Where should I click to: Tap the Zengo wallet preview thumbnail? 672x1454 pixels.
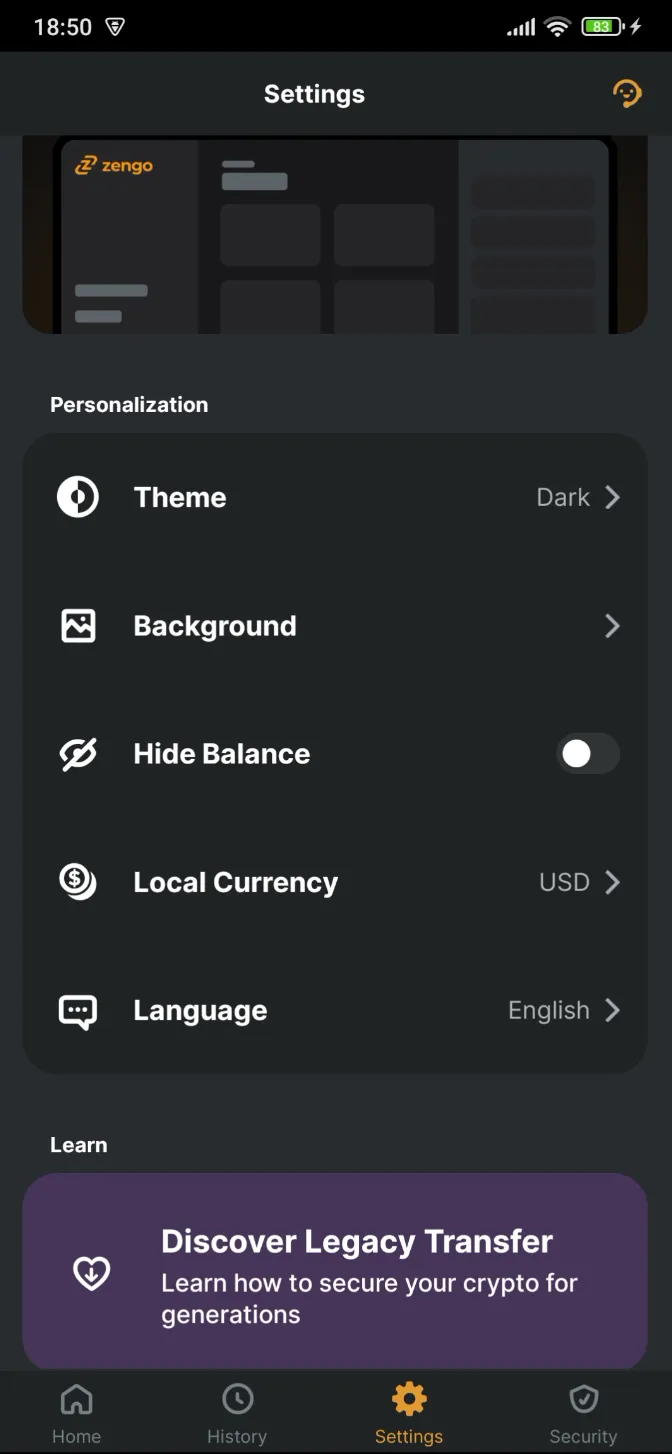(336, 234)
